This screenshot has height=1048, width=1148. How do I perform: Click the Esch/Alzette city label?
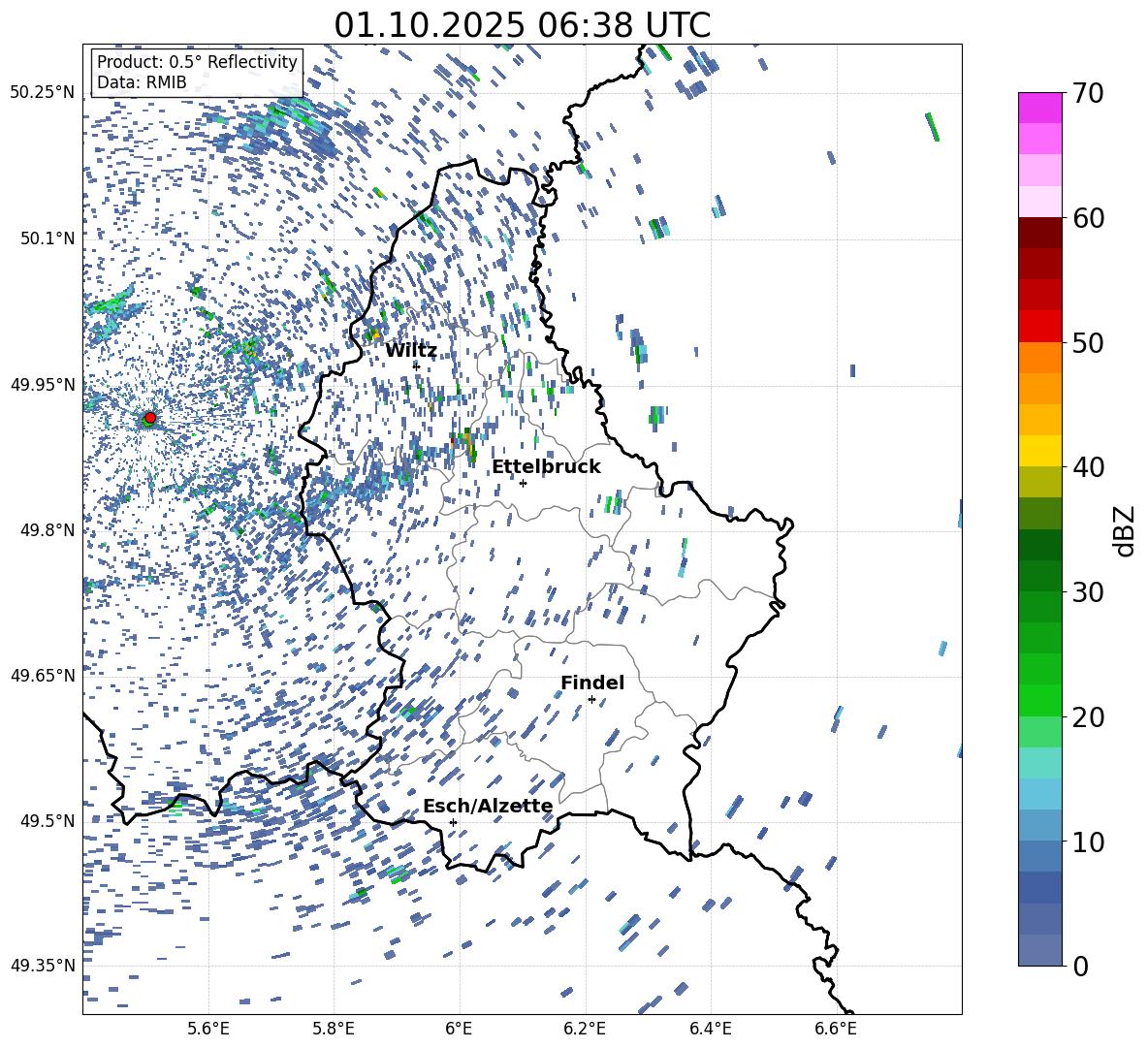coord(488,807)
